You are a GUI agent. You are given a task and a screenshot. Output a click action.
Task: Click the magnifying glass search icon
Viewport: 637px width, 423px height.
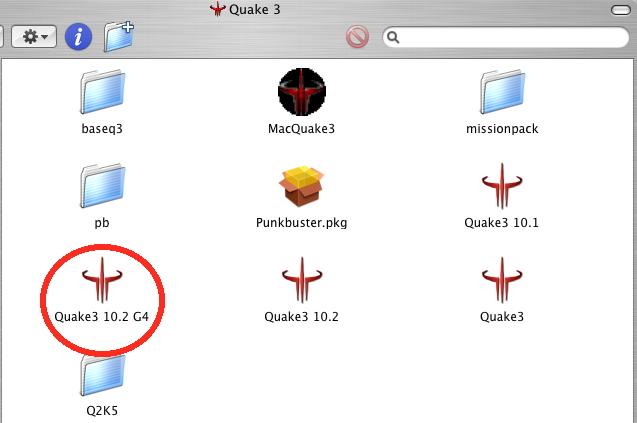(x=393, y=37)
